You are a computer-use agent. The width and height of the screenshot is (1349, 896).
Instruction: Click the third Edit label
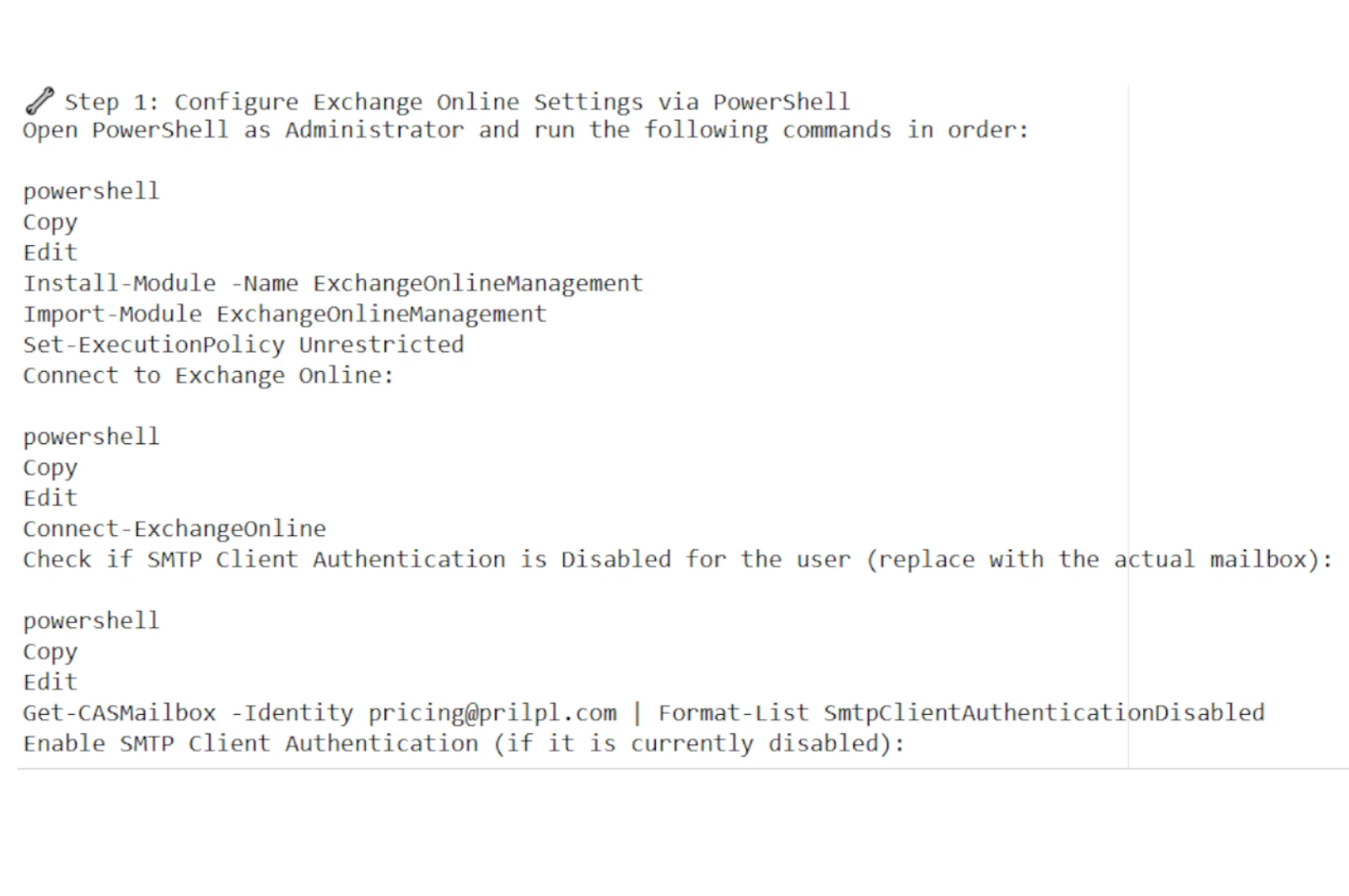(50, 682)
